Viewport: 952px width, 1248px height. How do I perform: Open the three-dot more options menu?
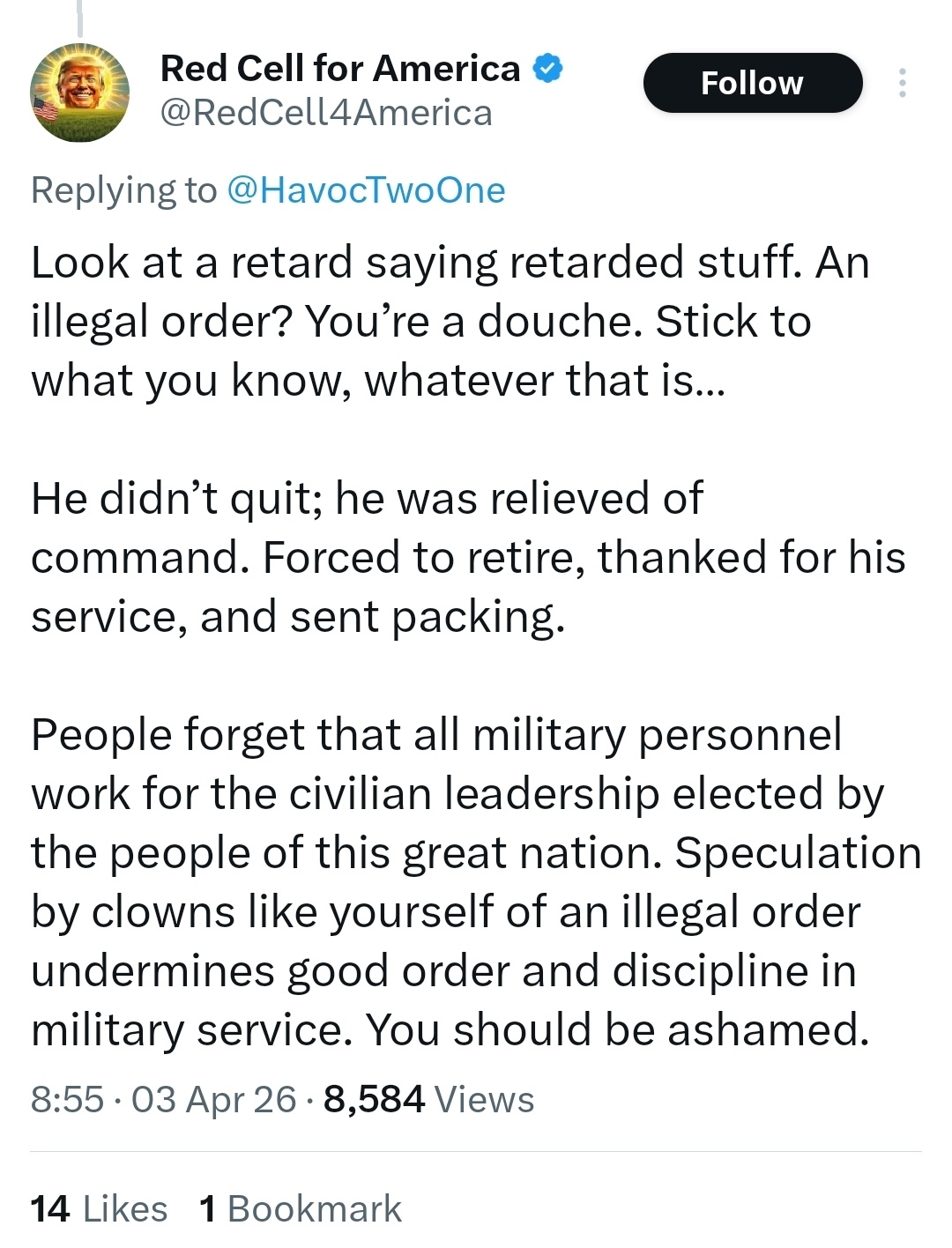pyautogui.click(x=902, y=83)
